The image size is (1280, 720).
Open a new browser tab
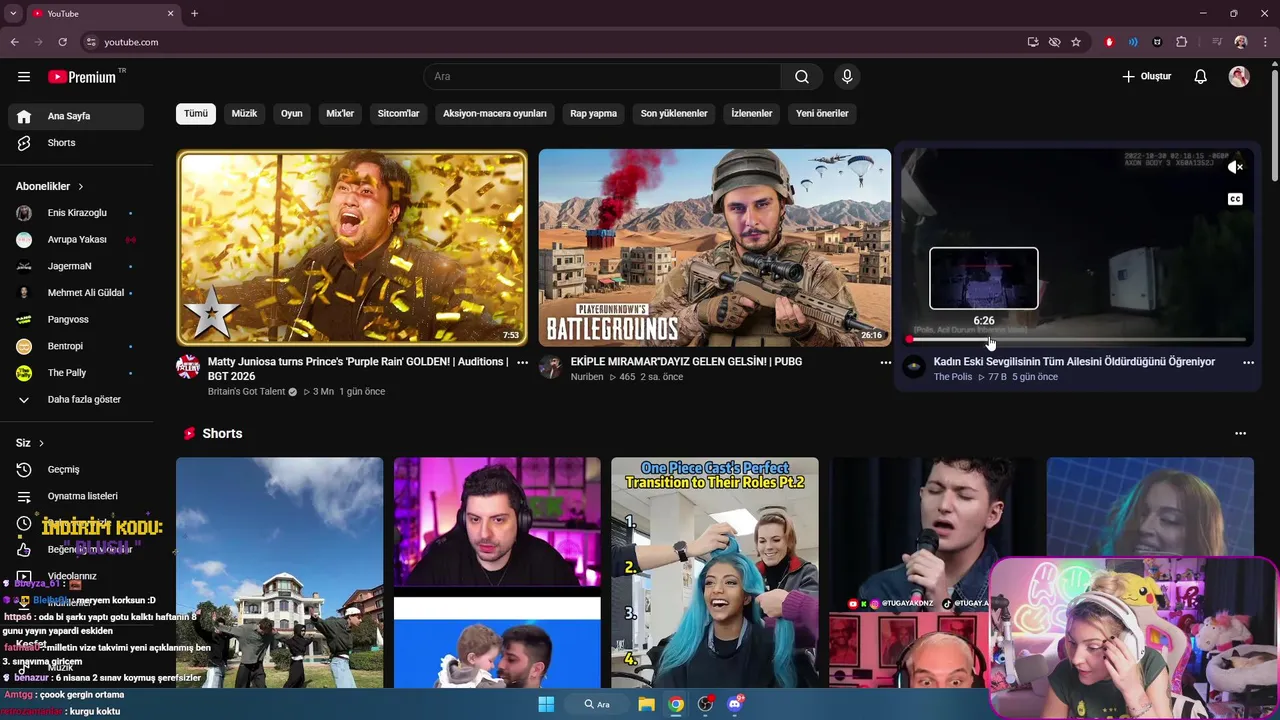(194, 14)
